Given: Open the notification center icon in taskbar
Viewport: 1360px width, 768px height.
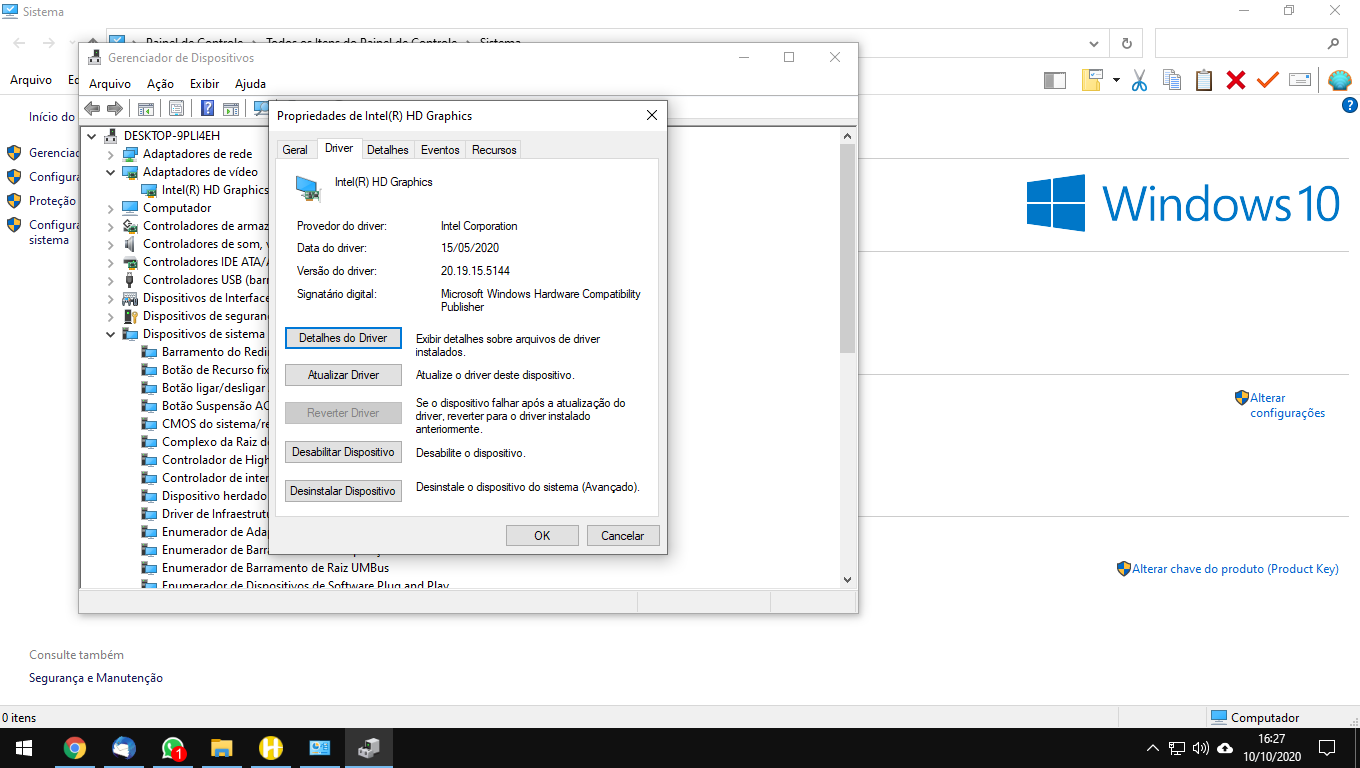Looking at the screenshot, I should 1327,748.
